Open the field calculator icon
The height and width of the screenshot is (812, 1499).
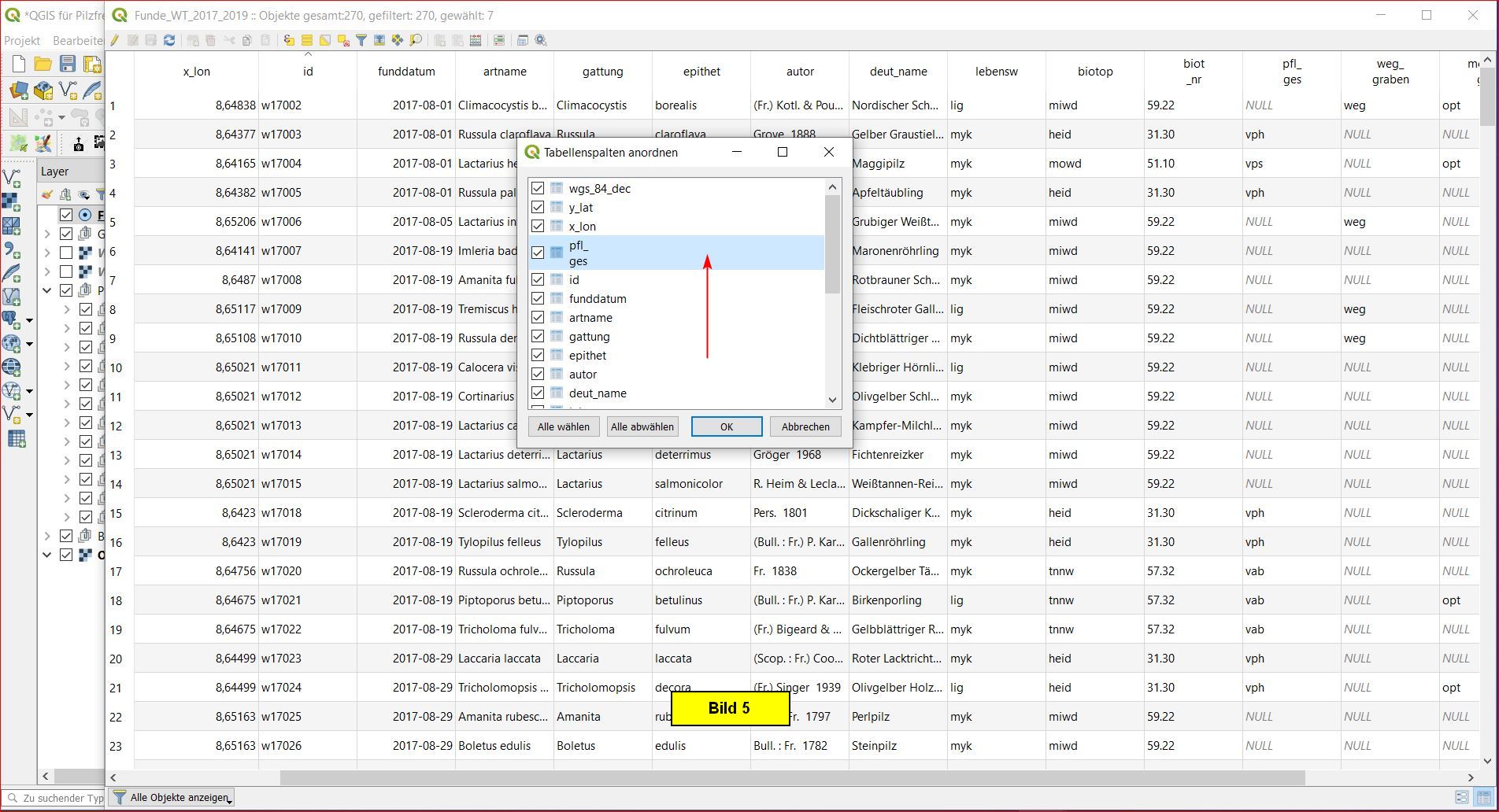click(476, 40)
